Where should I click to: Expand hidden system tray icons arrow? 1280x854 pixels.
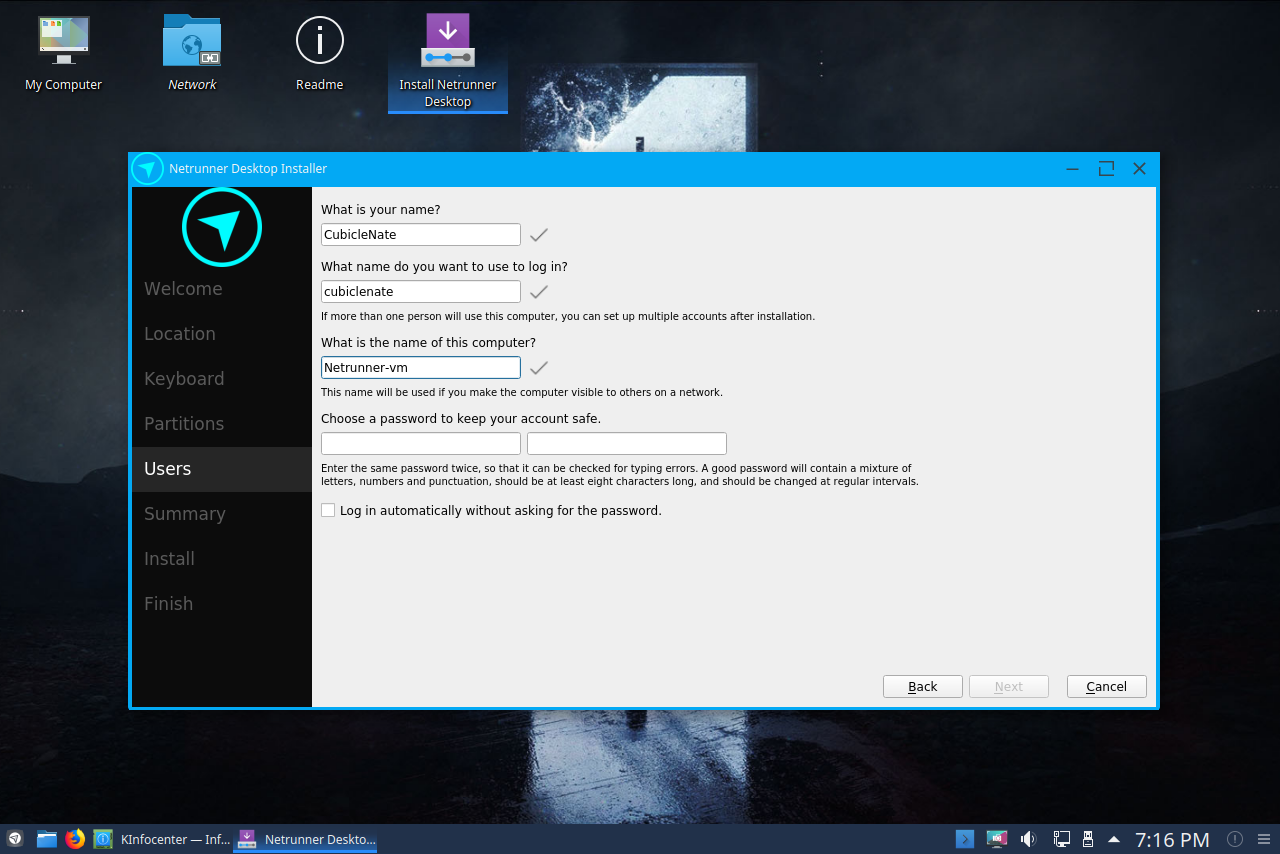point(1114,839)
